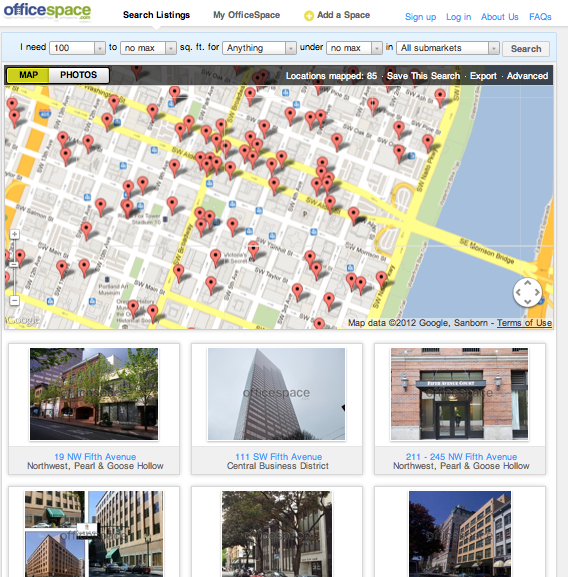Image resolution: width=568 pixels, height=577 pixels.
Task: Click the collage building photo in second row
Action: pos(94,534)
